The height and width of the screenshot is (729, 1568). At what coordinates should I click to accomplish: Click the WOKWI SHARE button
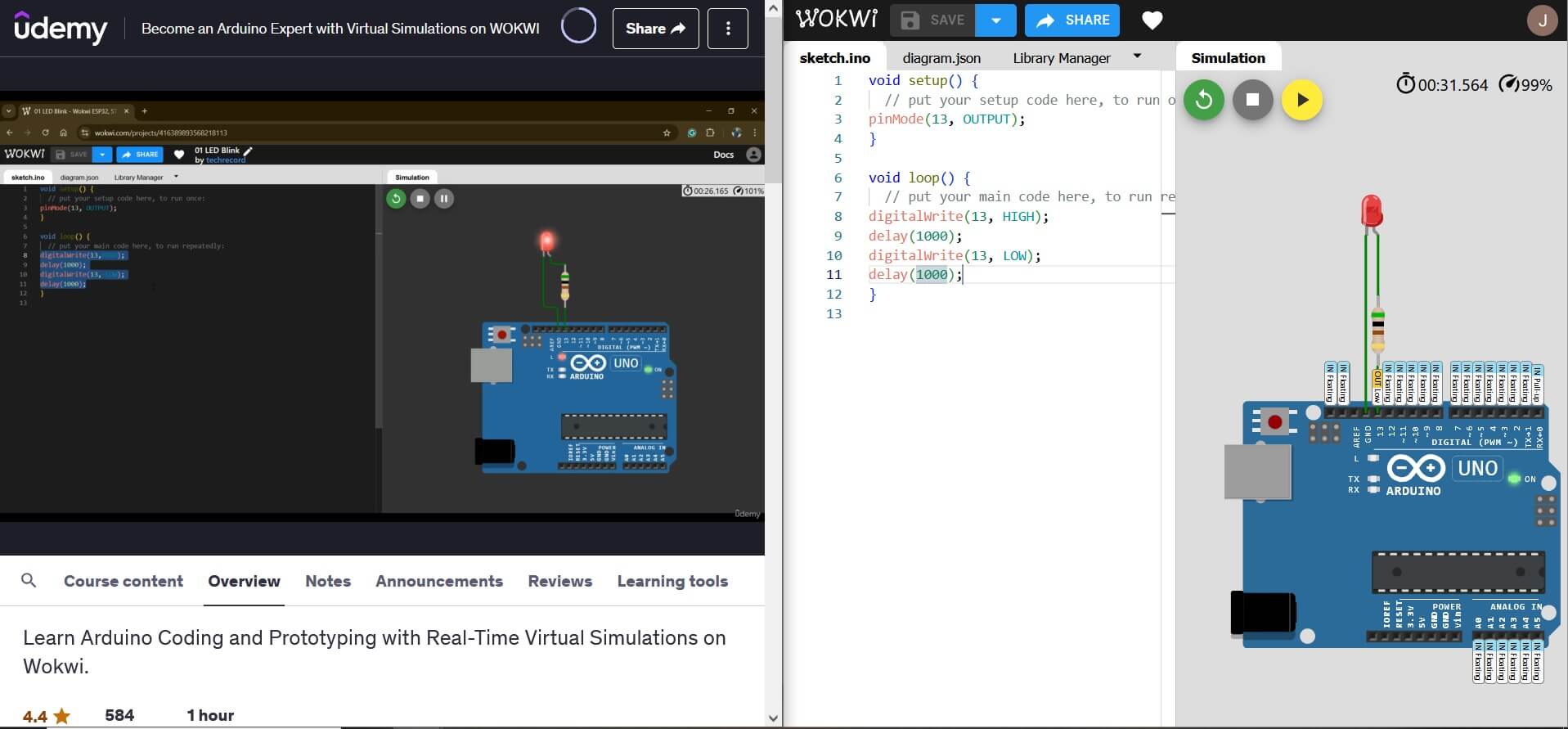tap(1072, 20)
